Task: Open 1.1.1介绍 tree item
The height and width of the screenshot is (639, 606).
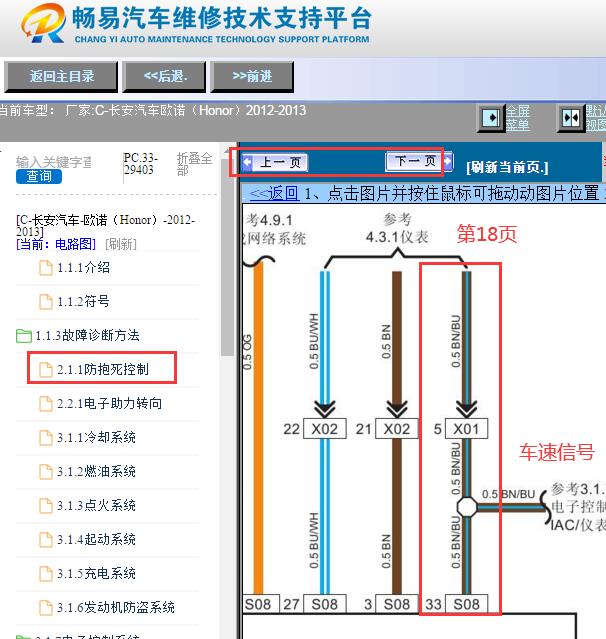Action: pos(83,268)
